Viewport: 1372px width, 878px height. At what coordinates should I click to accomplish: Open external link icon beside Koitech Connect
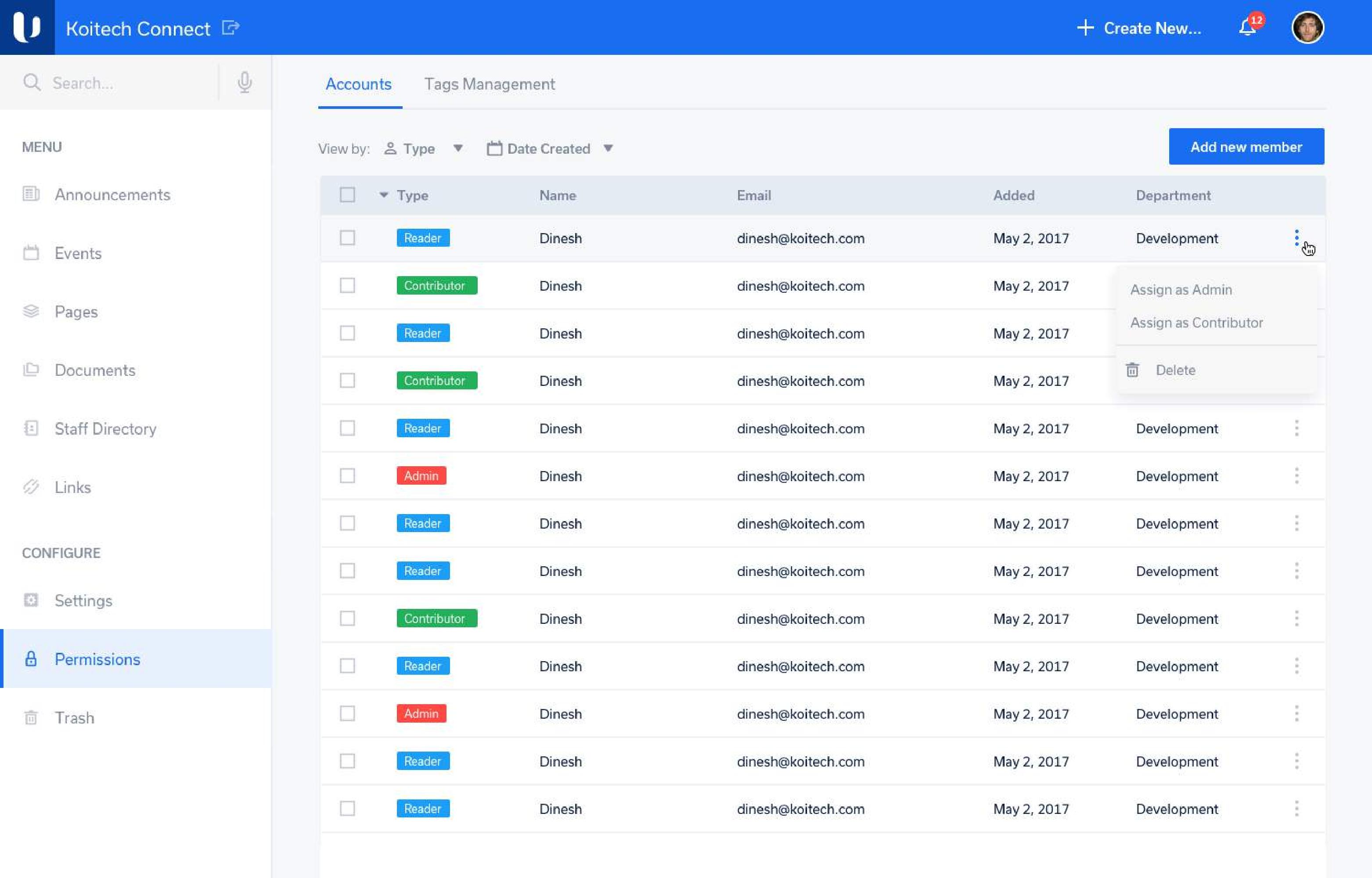tap(230, 27)
